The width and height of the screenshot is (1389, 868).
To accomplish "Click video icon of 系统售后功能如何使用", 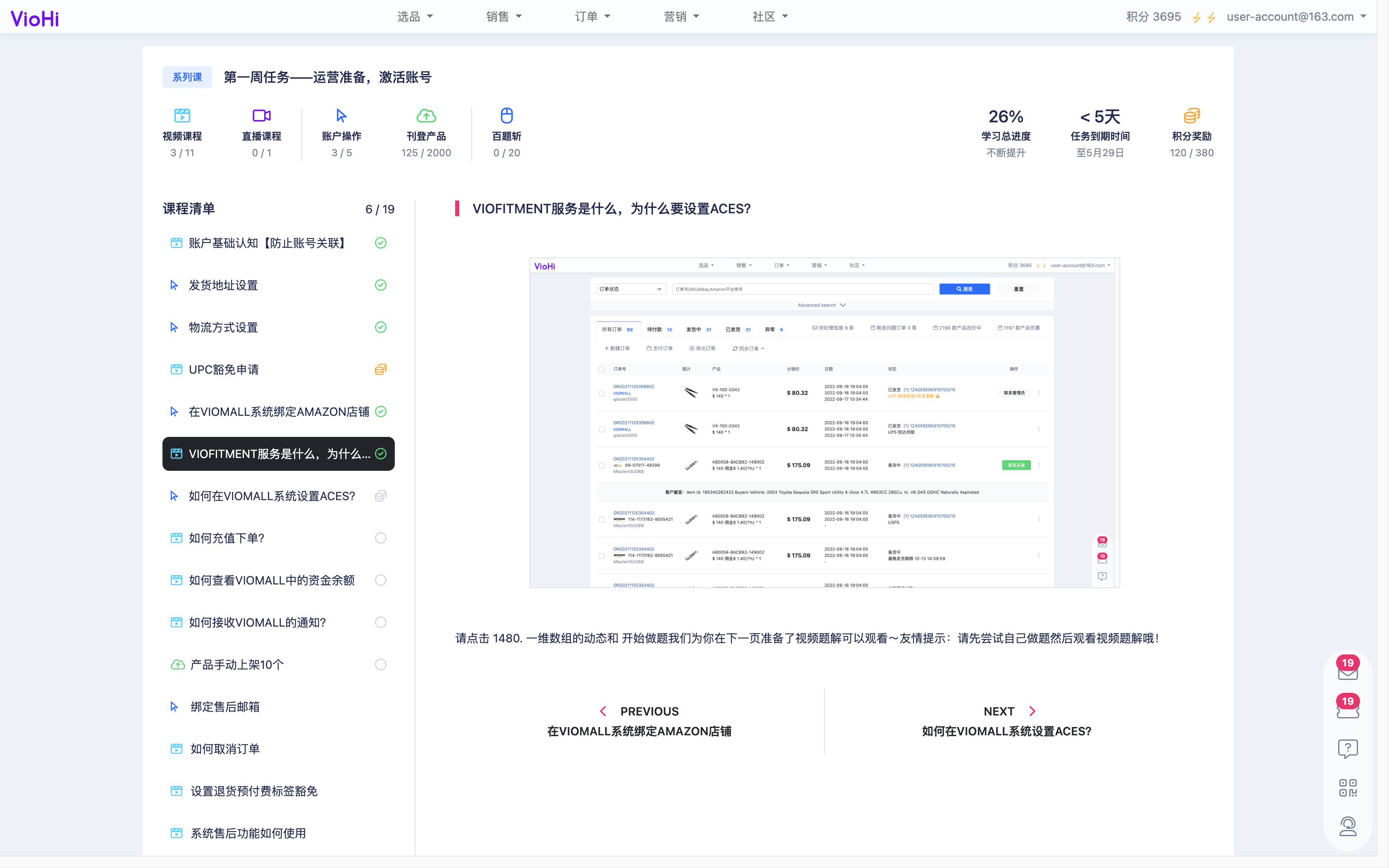I will pyautogui.click(x=176, y=833).
